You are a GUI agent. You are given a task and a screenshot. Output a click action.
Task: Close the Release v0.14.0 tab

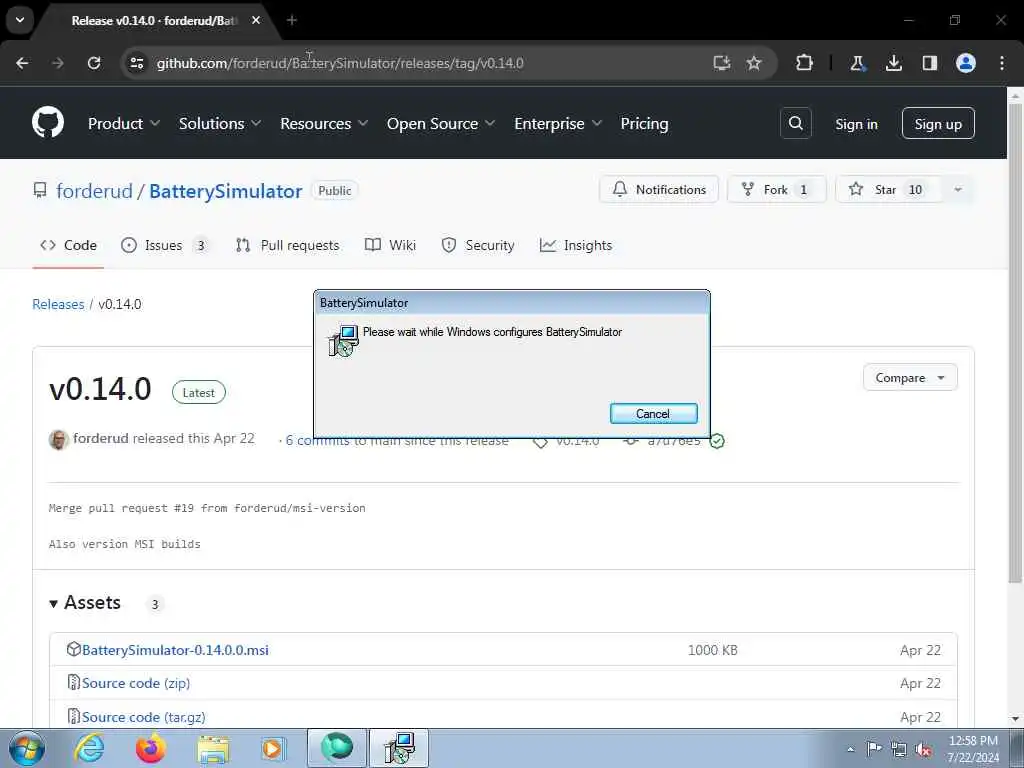pyautogui.click(x=255, y=20)
